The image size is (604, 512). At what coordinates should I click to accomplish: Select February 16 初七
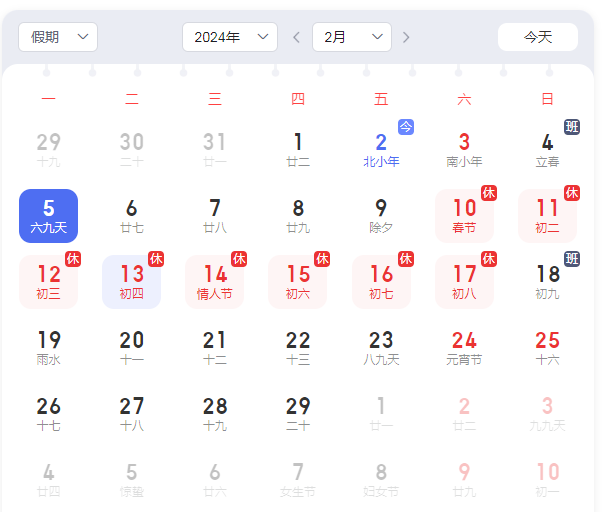[x=381, y=282]
